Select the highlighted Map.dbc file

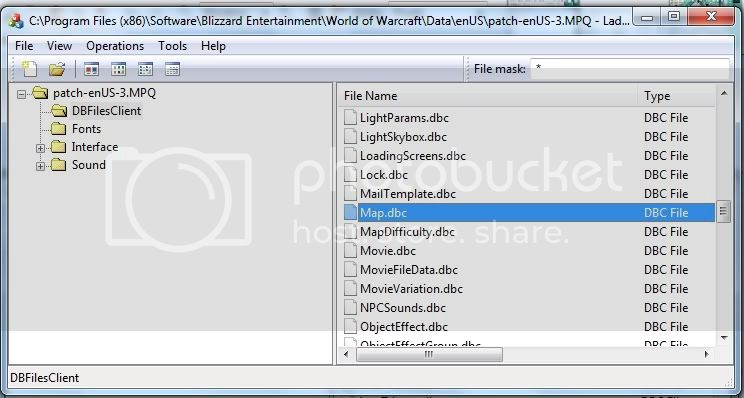pos(383,213)
